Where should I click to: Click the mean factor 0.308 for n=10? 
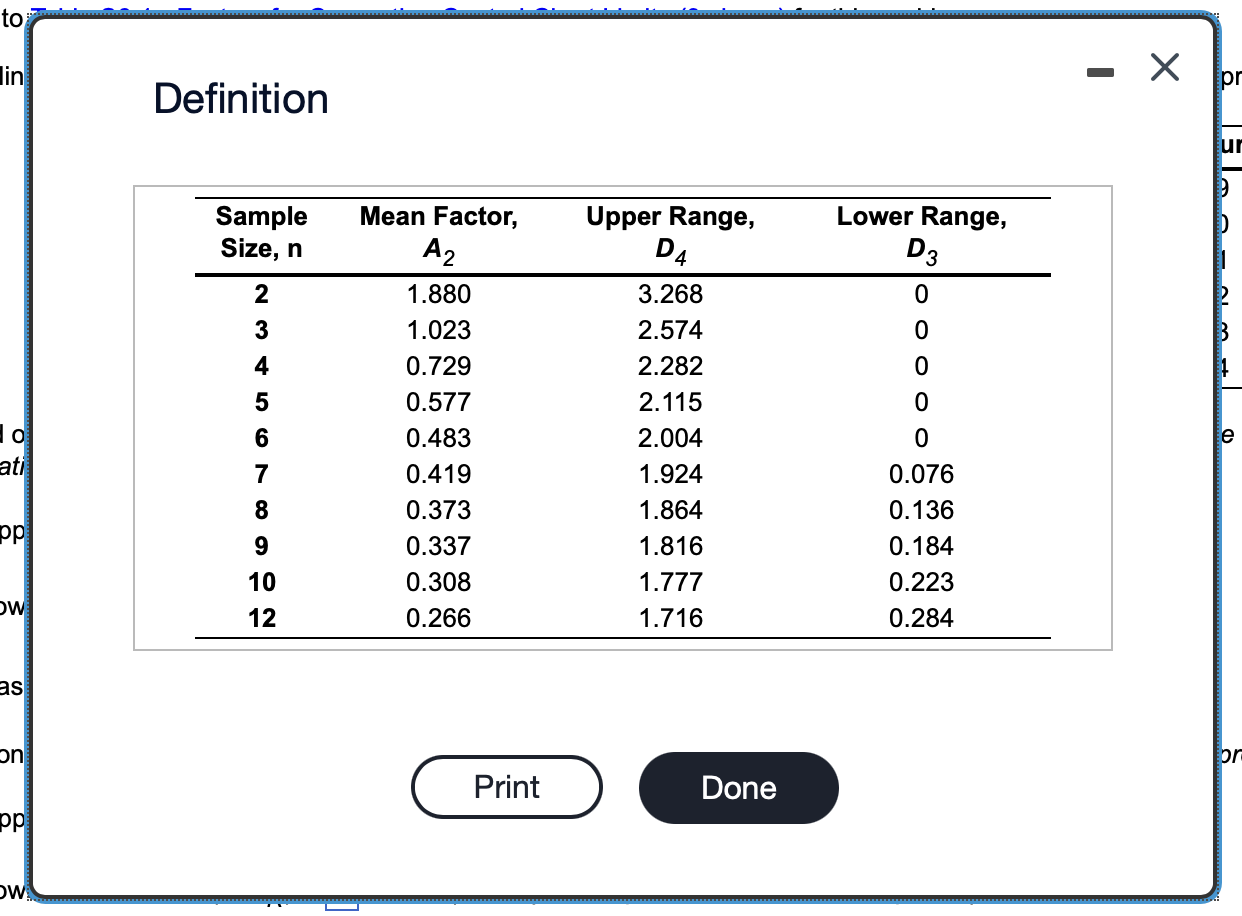click(x=437, y=582)
